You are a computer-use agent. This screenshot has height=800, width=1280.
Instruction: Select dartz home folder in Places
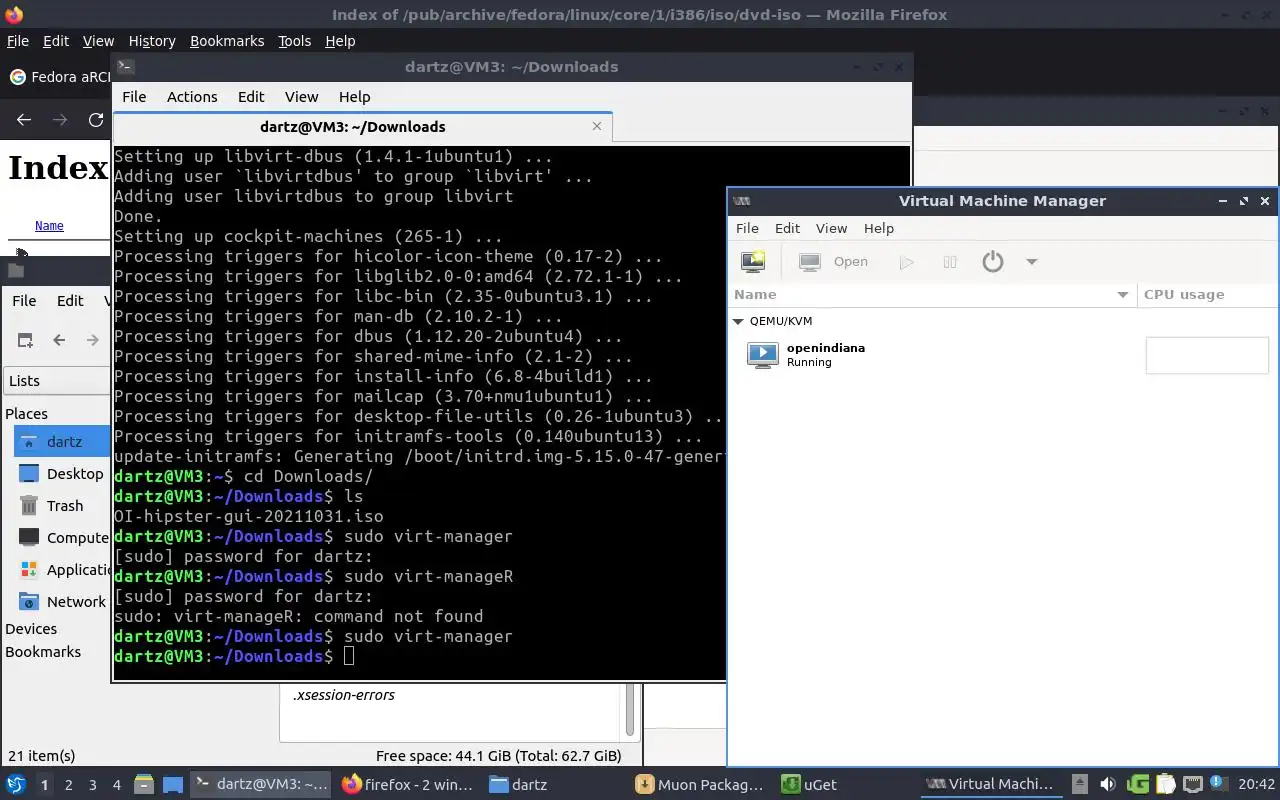coord(62,442)
